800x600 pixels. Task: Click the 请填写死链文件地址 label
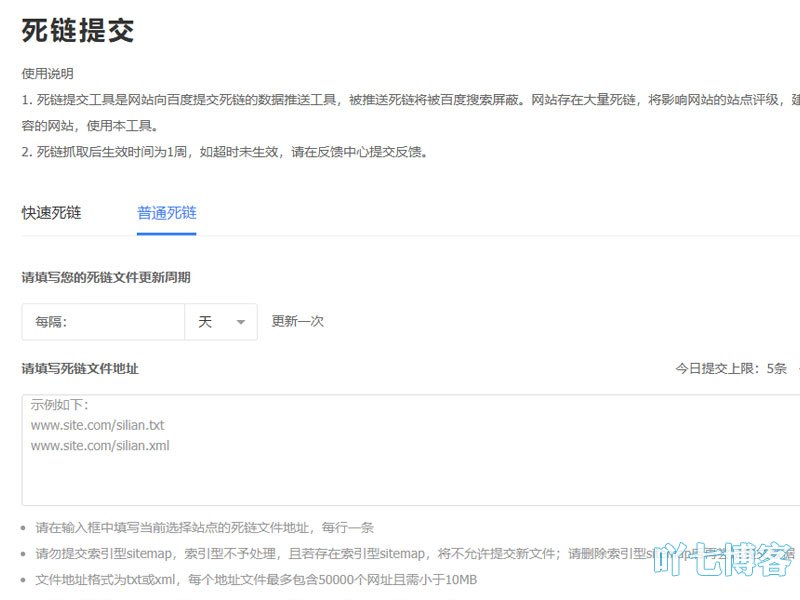pyautogui.click(x=80, y=368)
